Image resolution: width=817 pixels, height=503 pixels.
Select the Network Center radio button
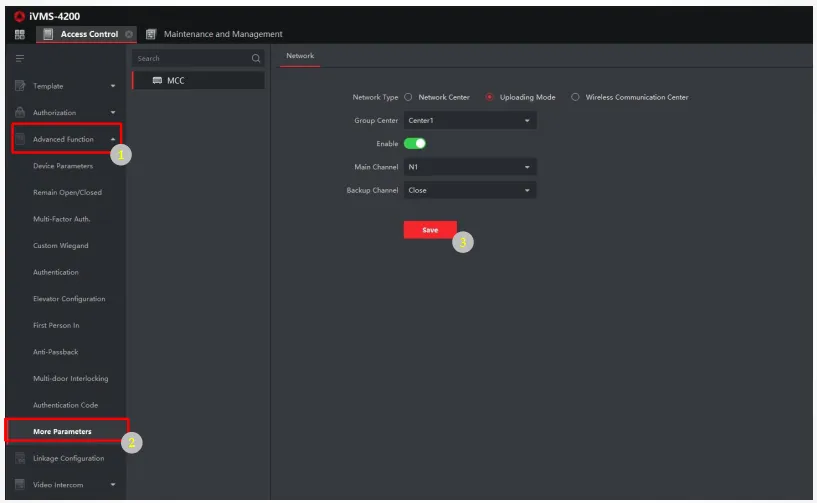(x=408, y=97)
